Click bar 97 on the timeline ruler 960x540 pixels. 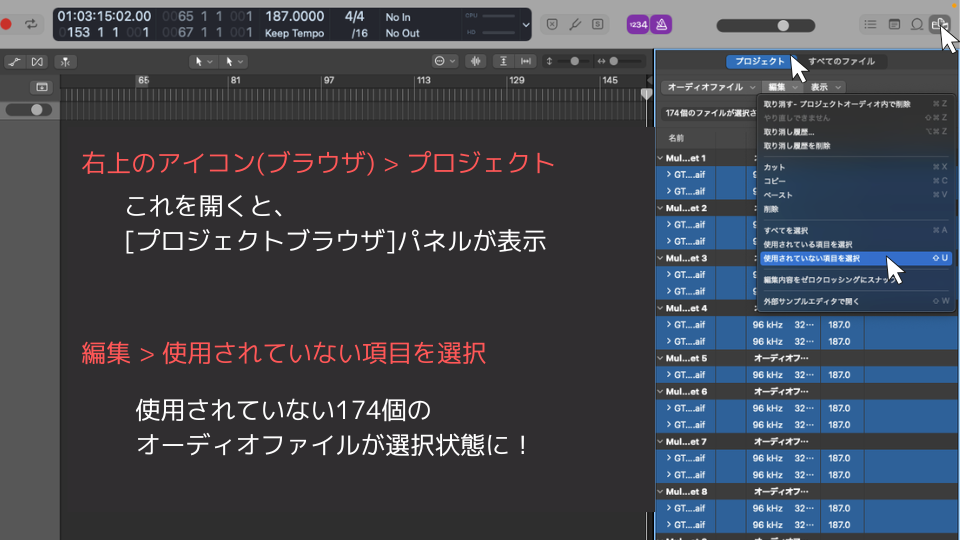[326, 81]
